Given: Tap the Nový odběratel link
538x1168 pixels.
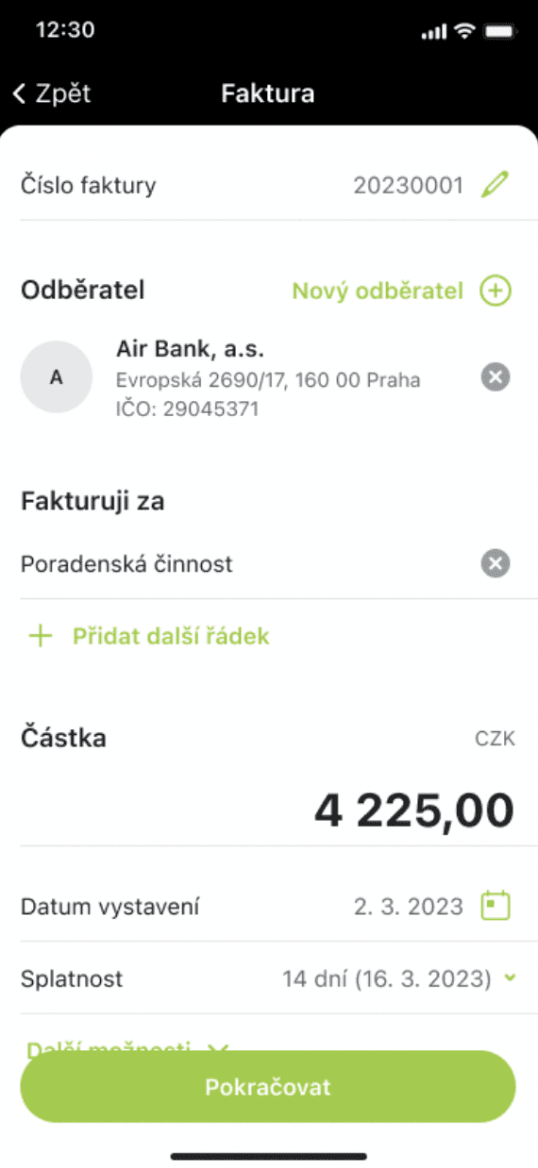Looking at the screenshot, I should coord(378,291).
